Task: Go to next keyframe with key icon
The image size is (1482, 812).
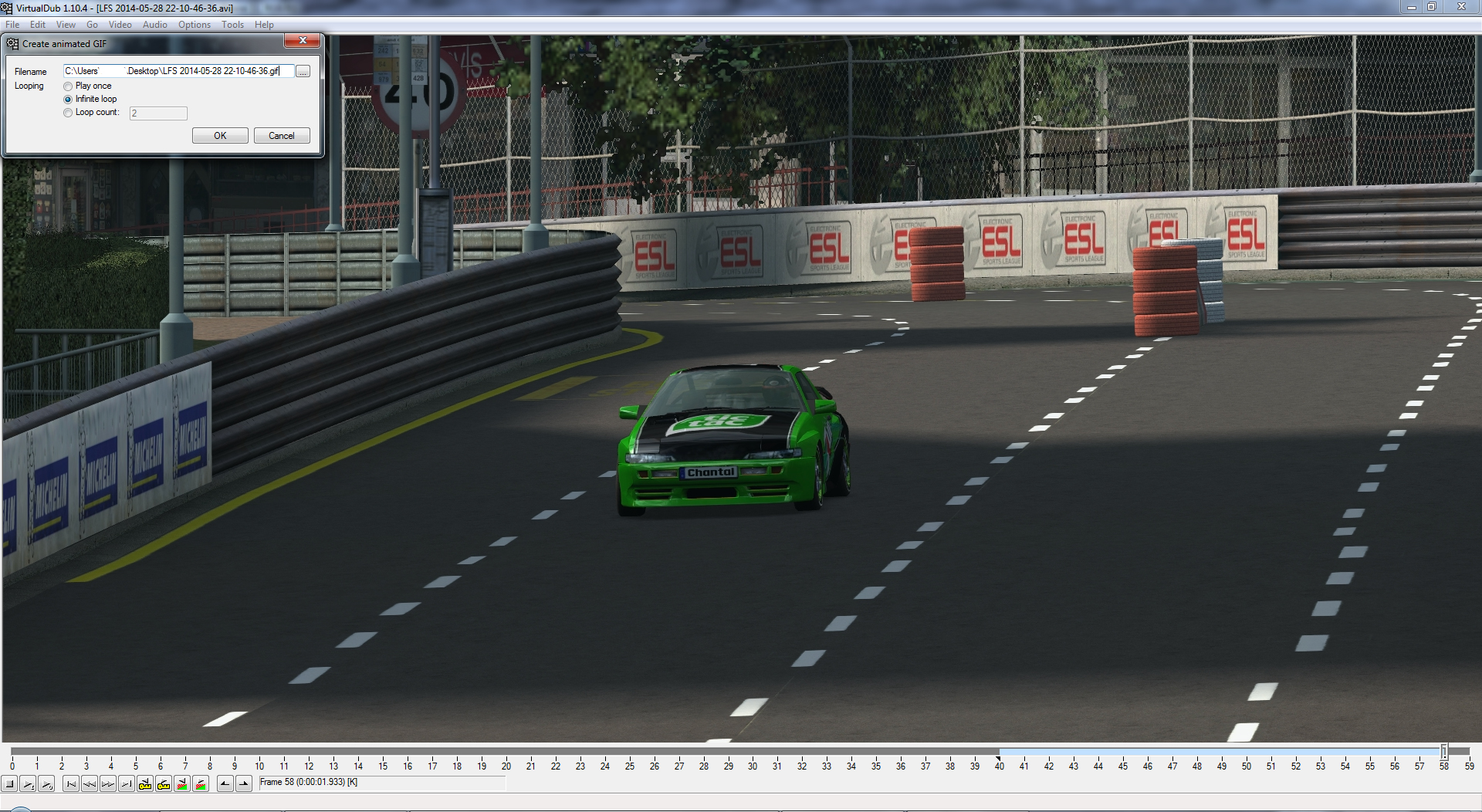Action: [x=164, y=784]
